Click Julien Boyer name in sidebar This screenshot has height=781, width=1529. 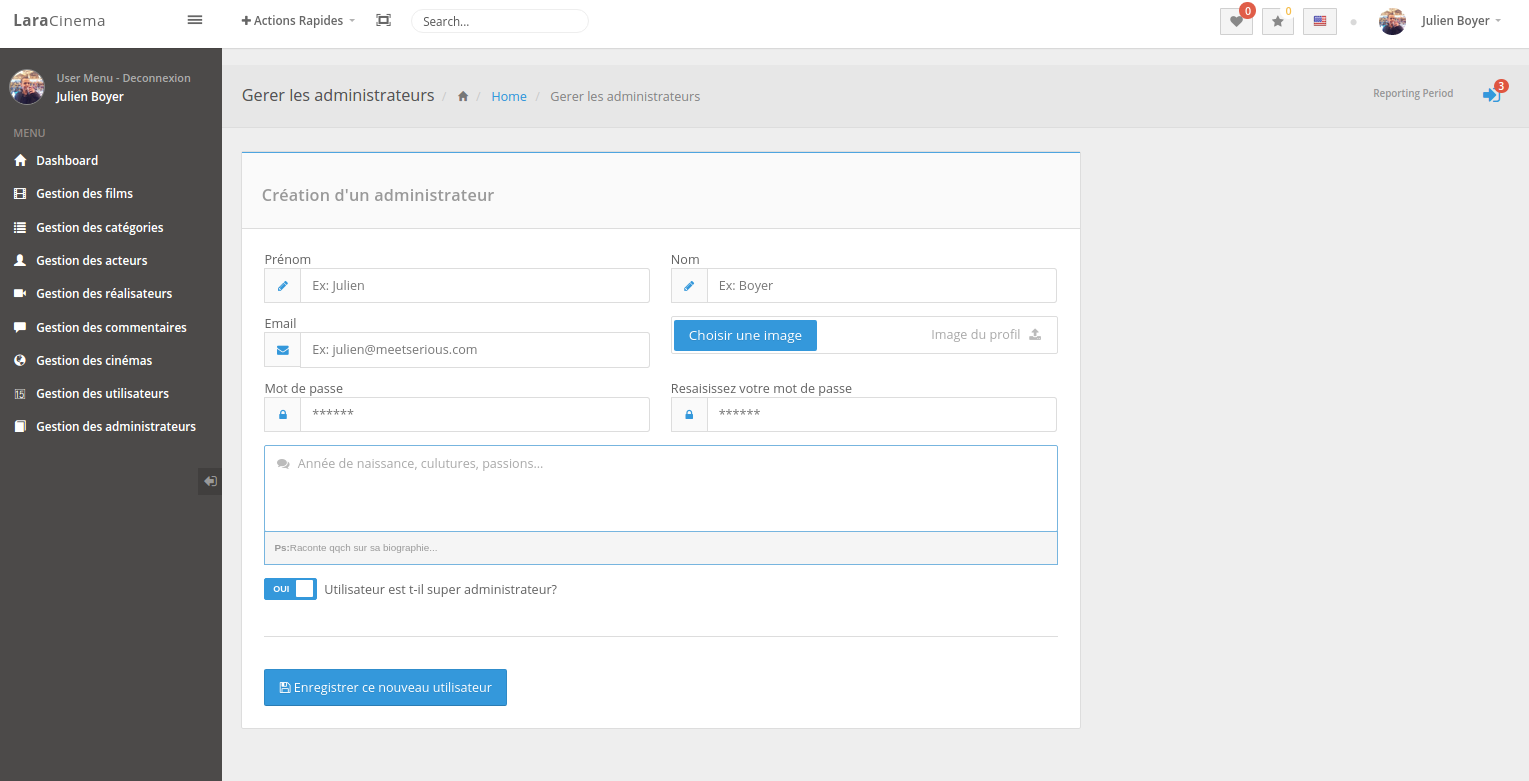(x=90, y=97)
